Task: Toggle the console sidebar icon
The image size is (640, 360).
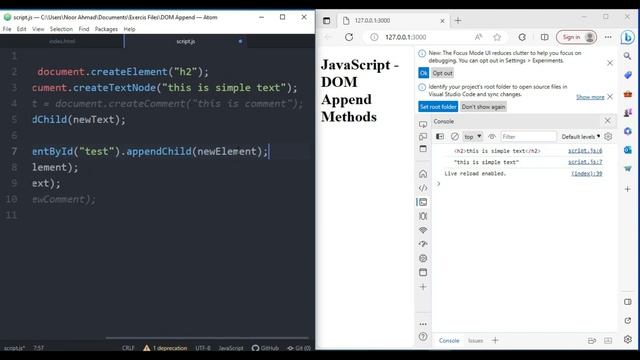Action: tap(440, 137)
